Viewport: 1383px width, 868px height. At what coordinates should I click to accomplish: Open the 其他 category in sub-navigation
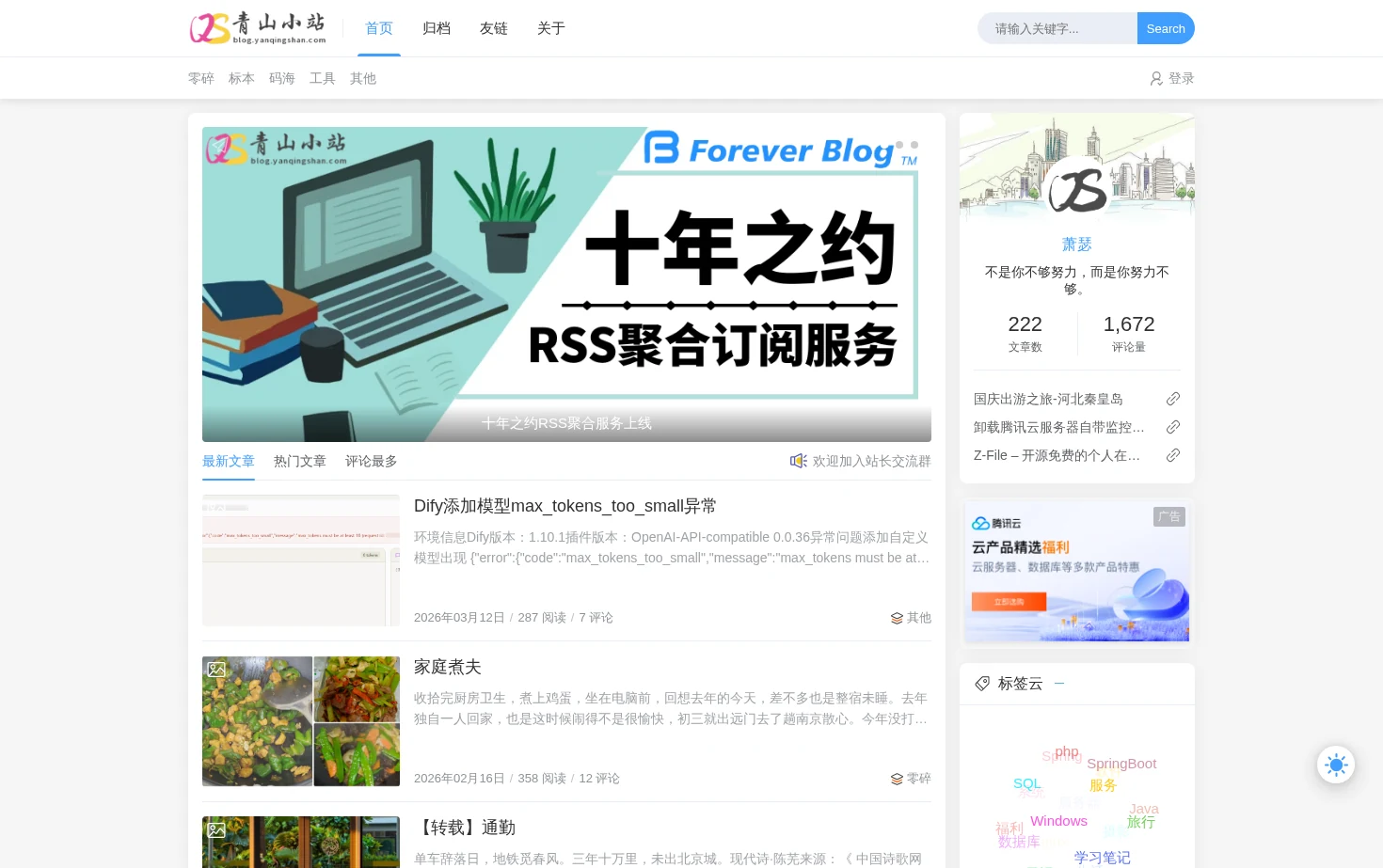363,78
